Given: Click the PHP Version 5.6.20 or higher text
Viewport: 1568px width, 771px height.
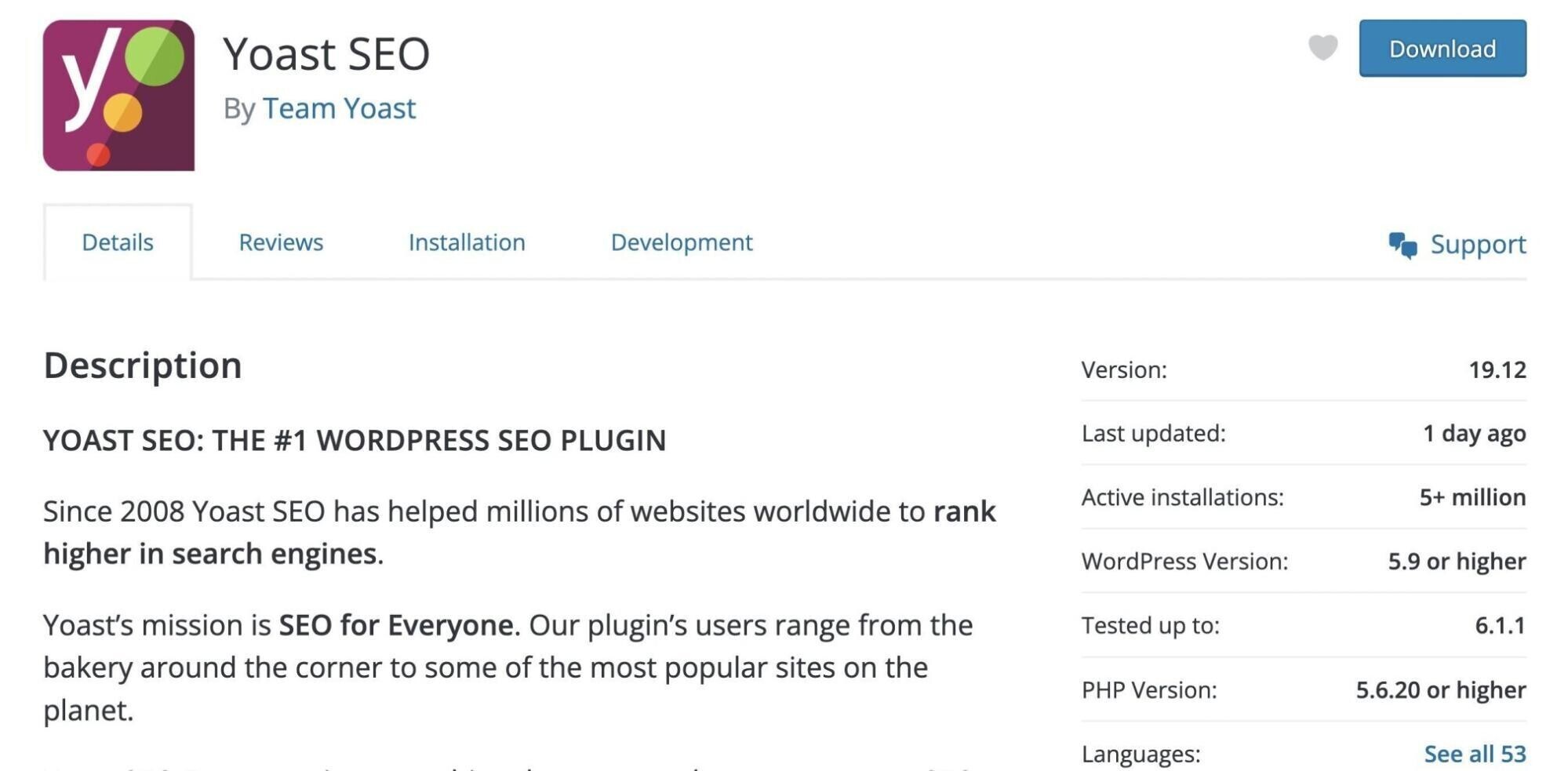Looking at the screenshot, I should [1441, 689].
